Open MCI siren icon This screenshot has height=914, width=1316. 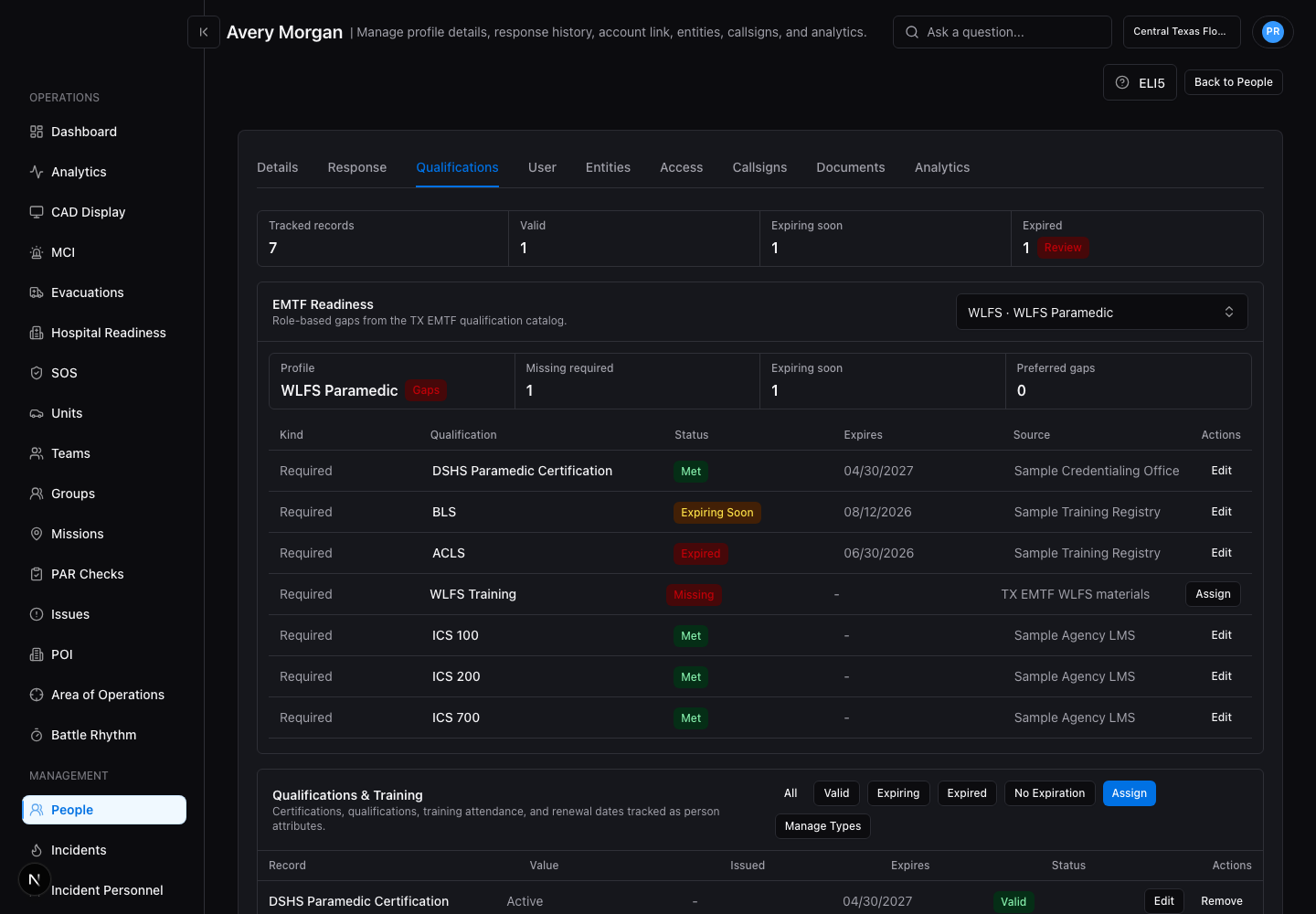point(37,252)
